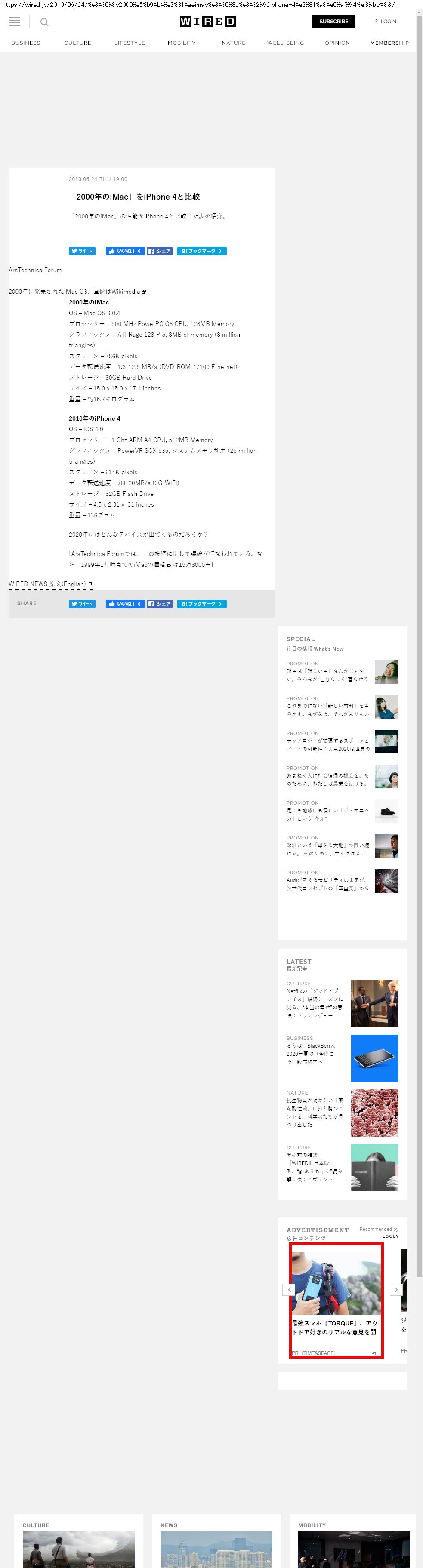The width and height of the screenshot is (423, 1568).
Task: Open the BlackBerry article thumbnail
Action: [374, 1058]
